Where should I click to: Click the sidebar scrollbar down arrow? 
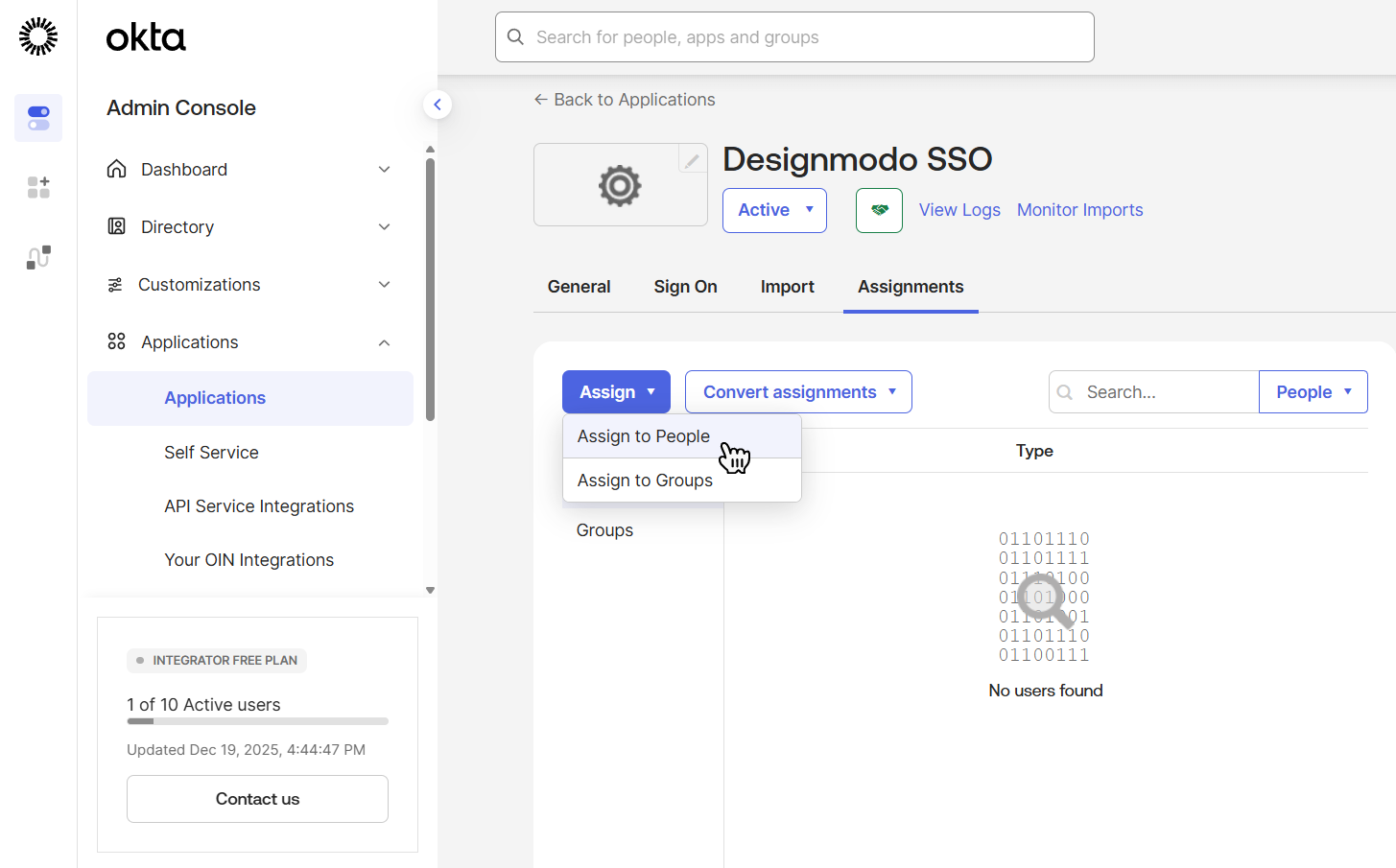tap(430, 591)
